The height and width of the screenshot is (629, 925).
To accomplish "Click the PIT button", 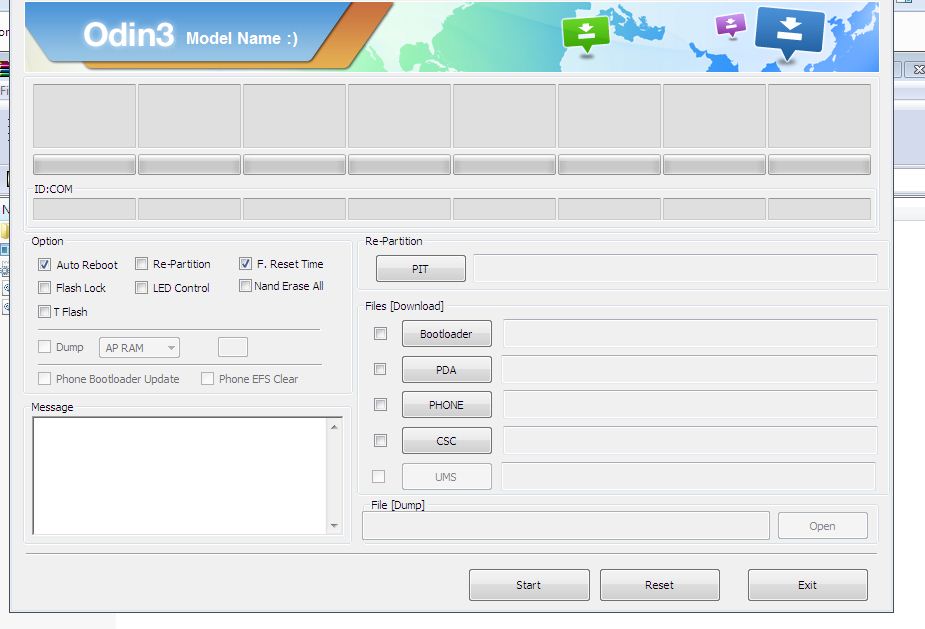I will tap(421, 268).
